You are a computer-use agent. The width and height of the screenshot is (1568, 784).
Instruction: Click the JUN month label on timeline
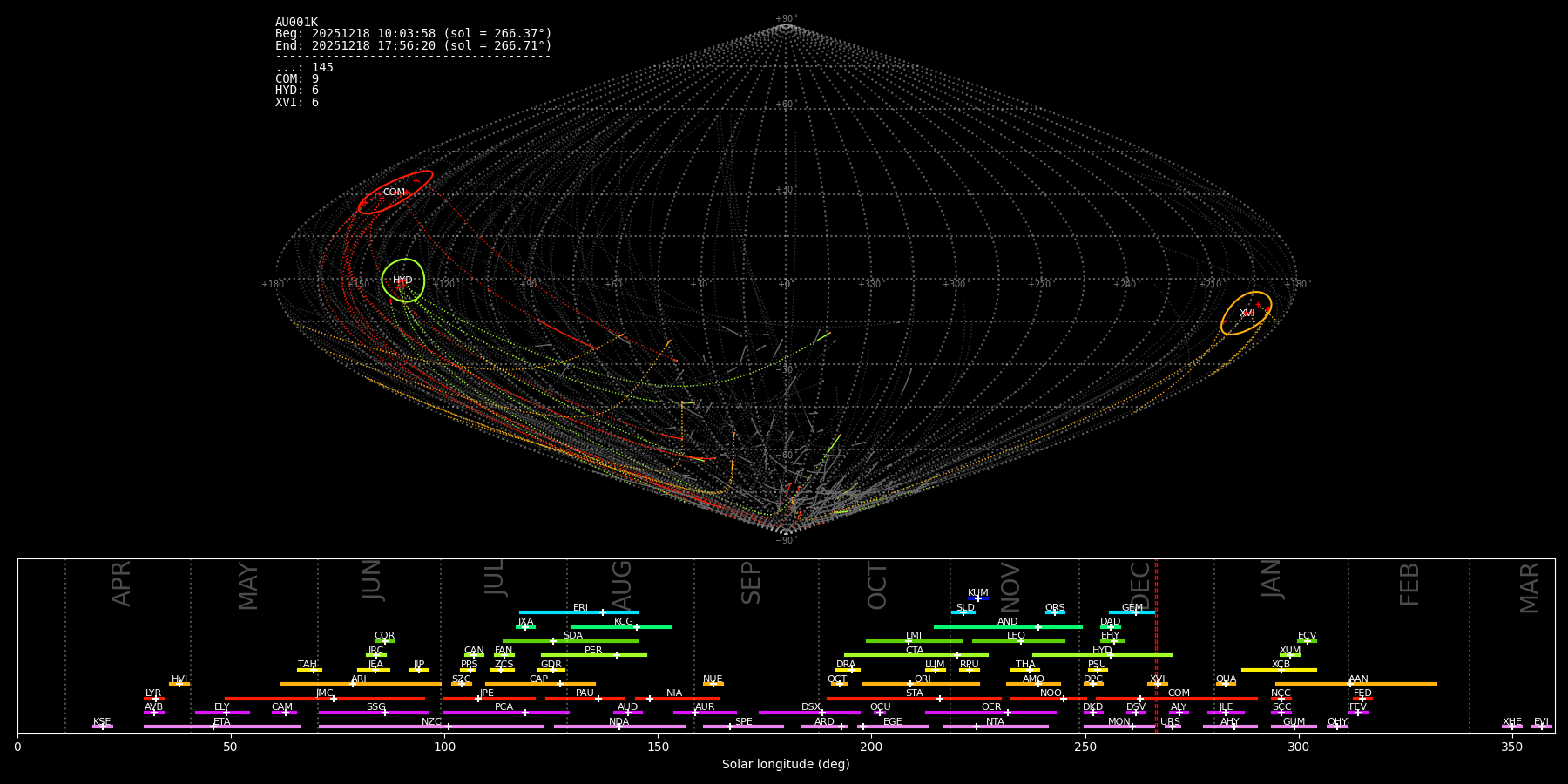(x=372, y=580)
